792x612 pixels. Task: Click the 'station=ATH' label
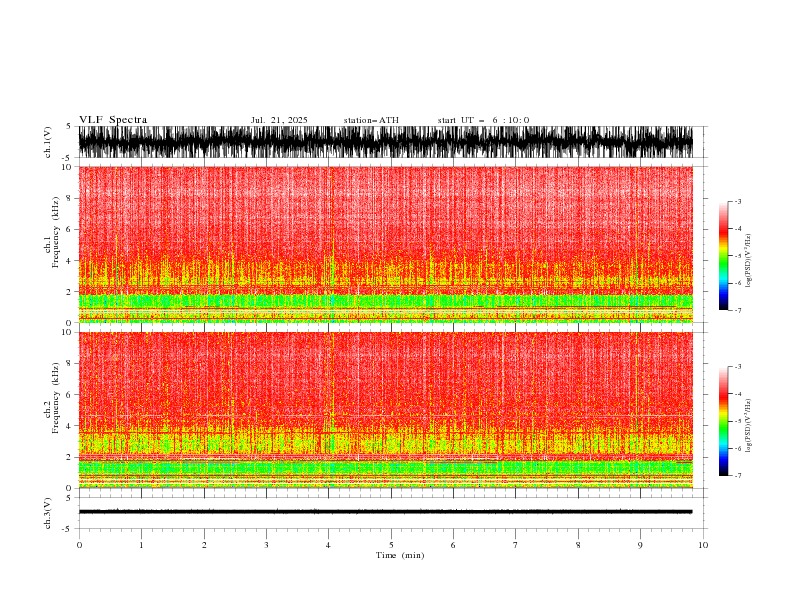[x=371, y=120]
